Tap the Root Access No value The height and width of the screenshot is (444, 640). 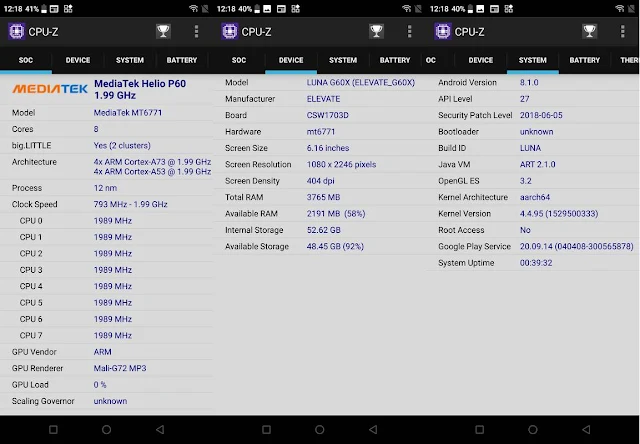(525, 230)
